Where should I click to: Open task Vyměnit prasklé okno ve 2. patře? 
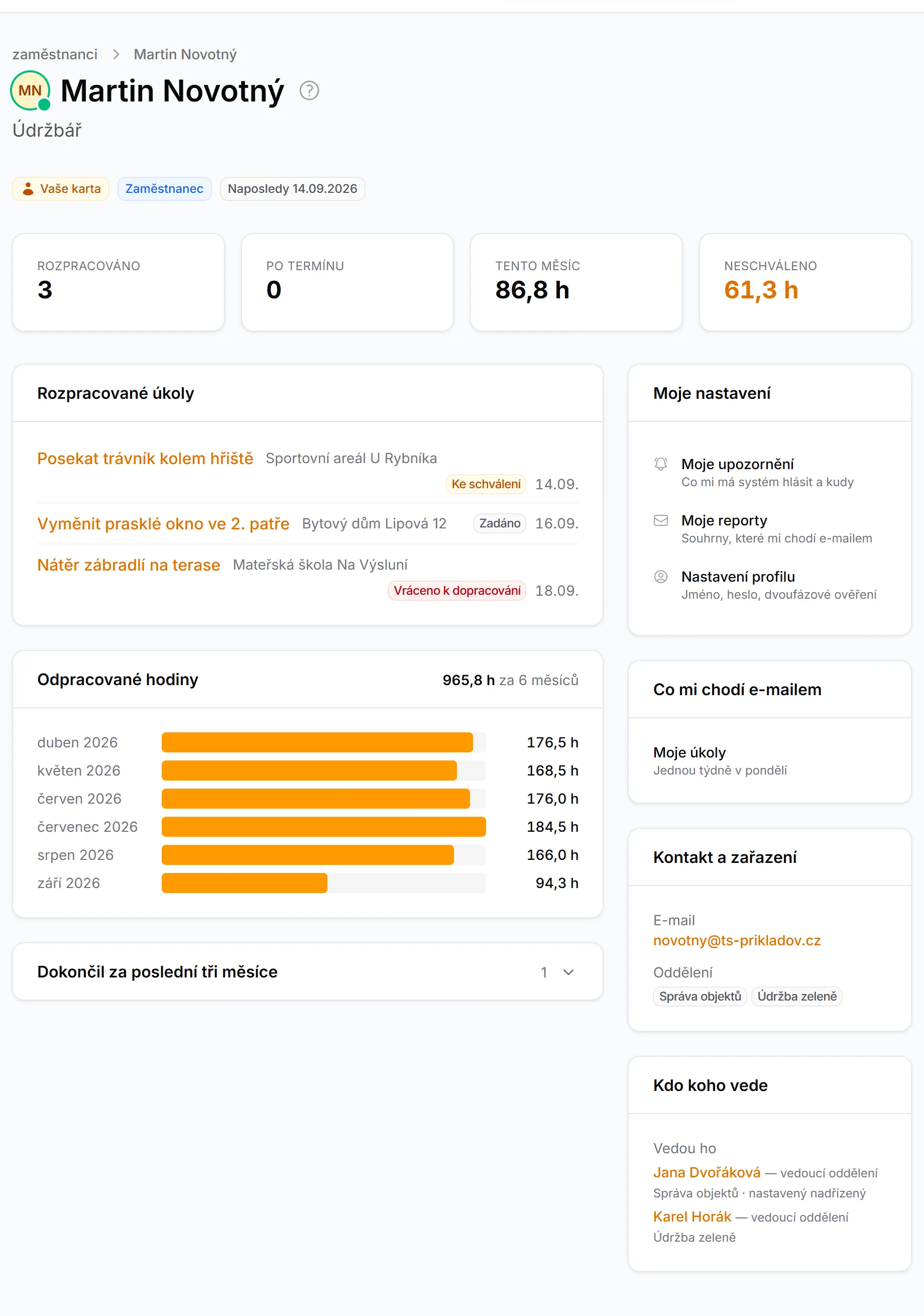tap(163, 523)
